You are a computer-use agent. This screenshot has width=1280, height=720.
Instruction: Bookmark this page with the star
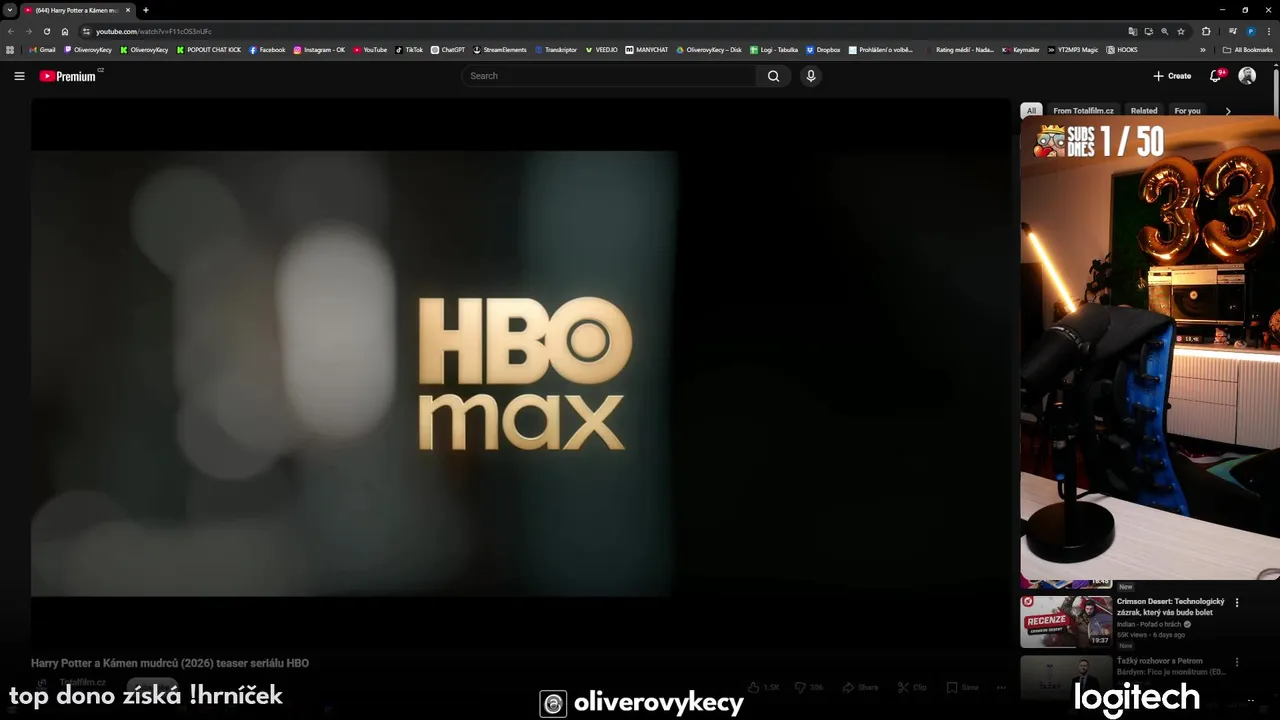pyautogui.click(x=1181, y=31)
